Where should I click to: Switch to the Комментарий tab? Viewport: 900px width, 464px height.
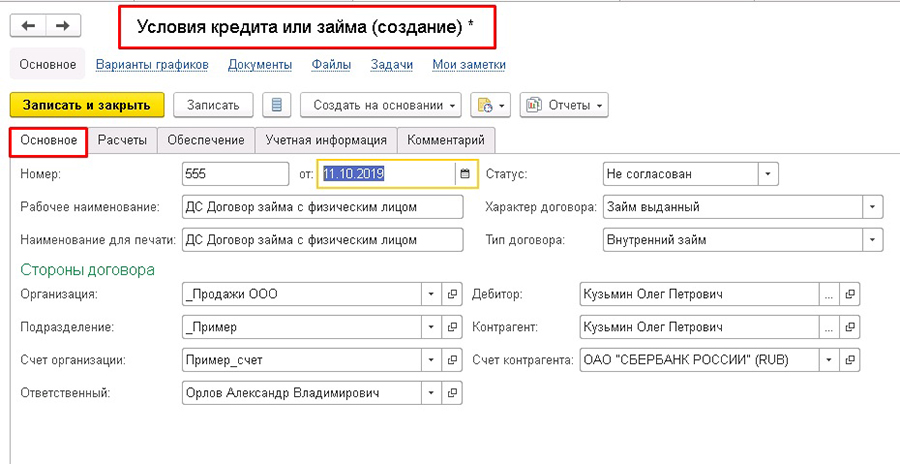tap(445, 140)
